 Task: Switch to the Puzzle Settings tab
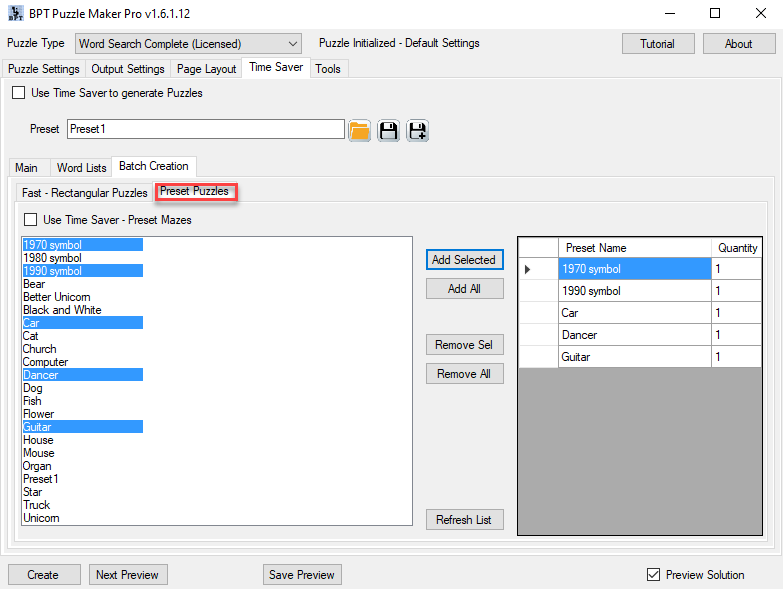tap(44, 69)
